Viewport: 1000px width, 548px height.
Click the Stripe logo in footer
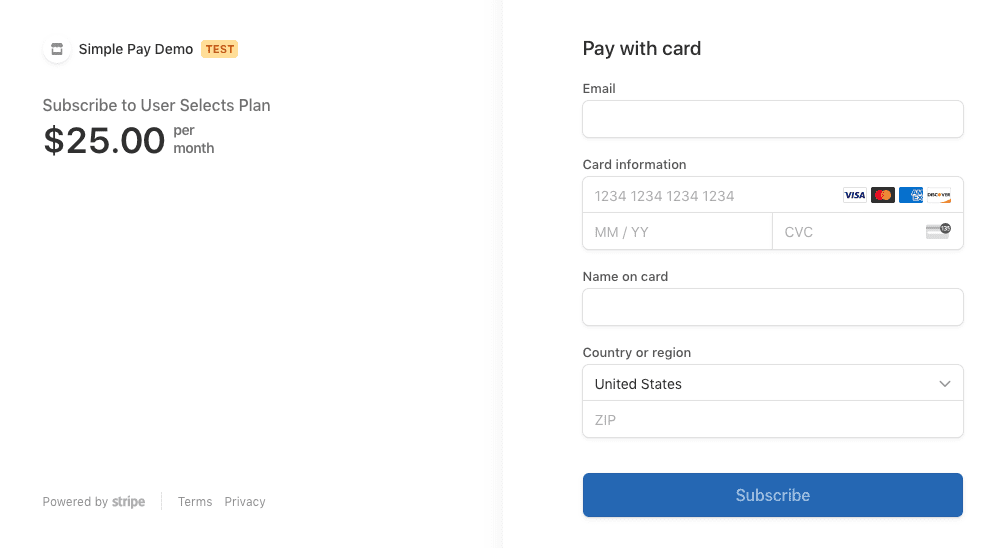click(128, 501)
